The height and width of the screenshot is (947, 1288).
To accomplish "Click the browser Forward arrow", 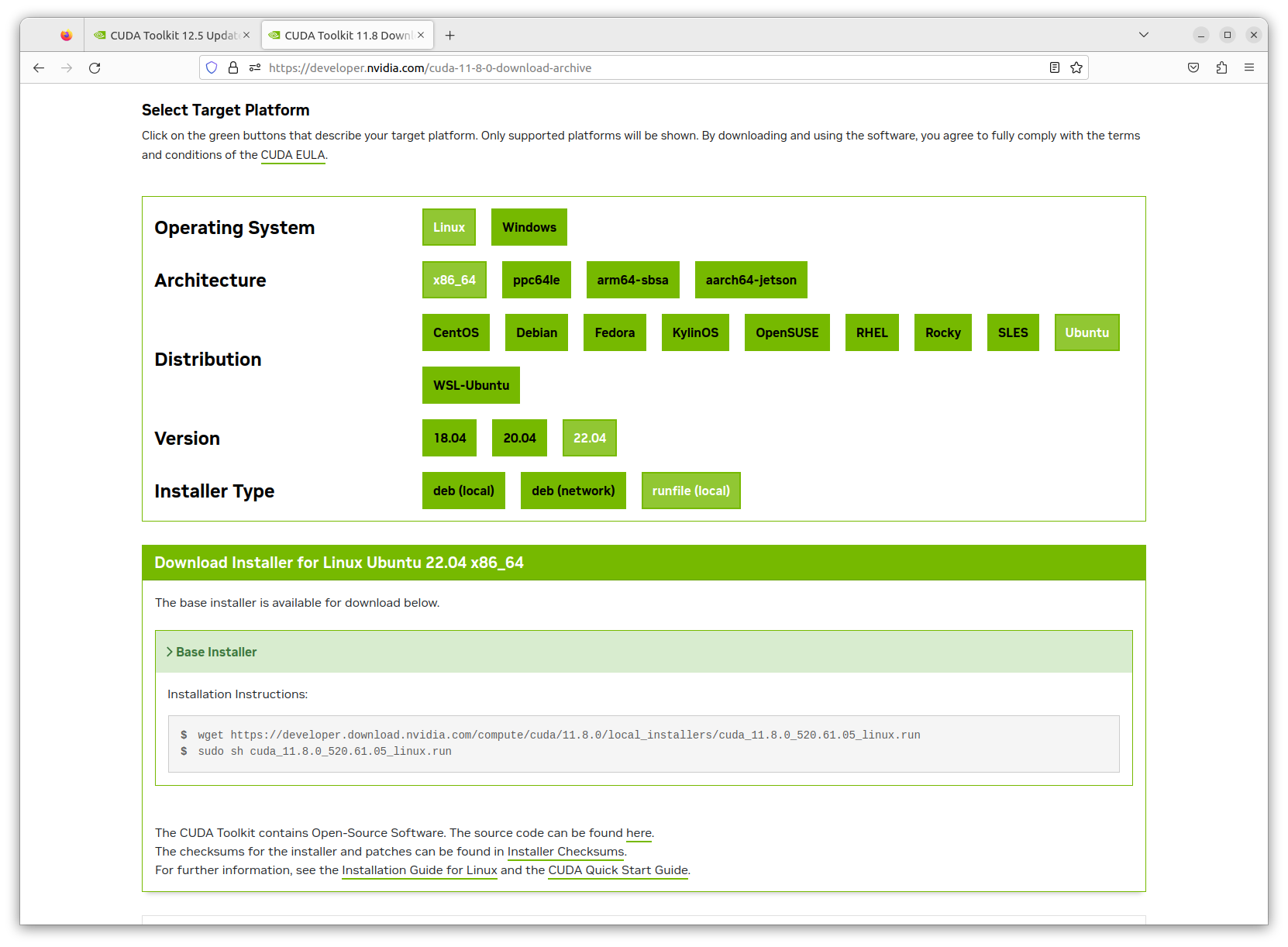I will [x=67, y=68].
